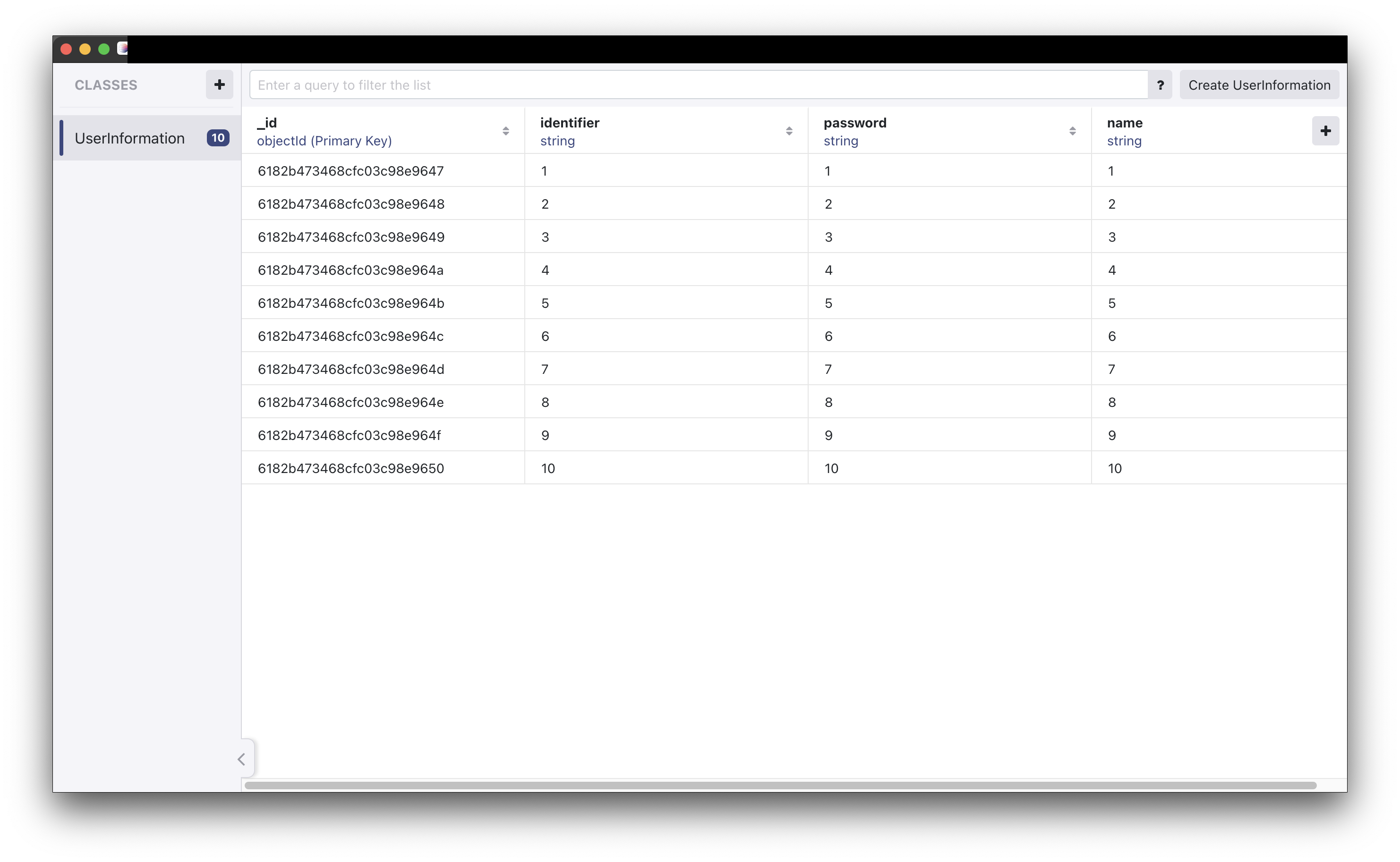Click the add column plus icon
This screenshot has height=862, width=1400.
coord(1325,131)
